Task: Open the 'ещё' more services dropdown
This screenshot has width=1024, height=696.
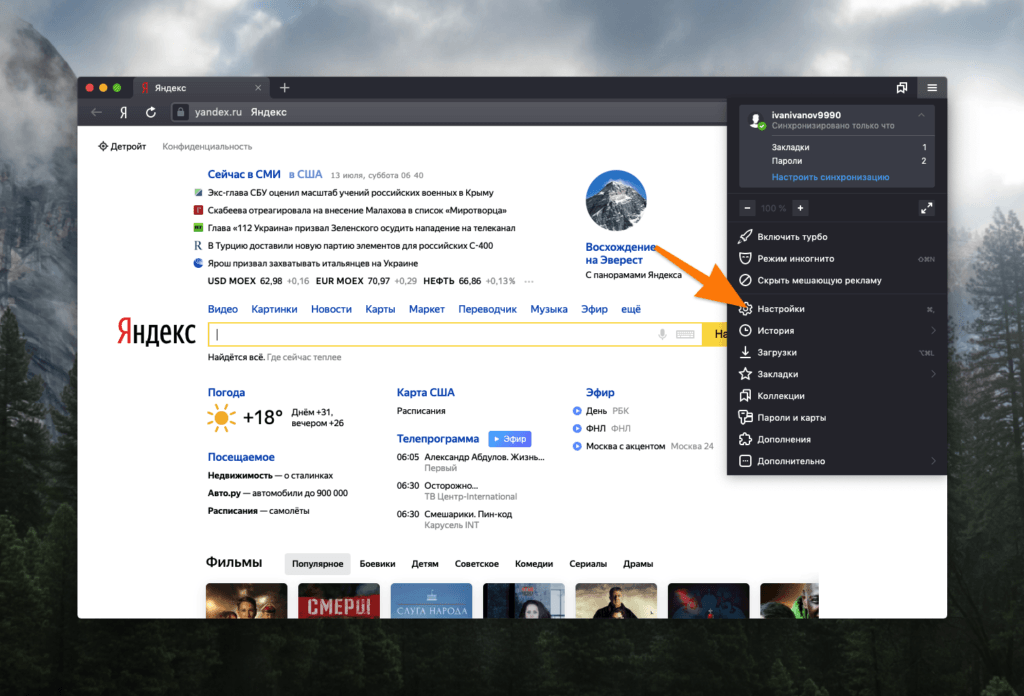Action: pyautogui.click(x=631, y=309)
